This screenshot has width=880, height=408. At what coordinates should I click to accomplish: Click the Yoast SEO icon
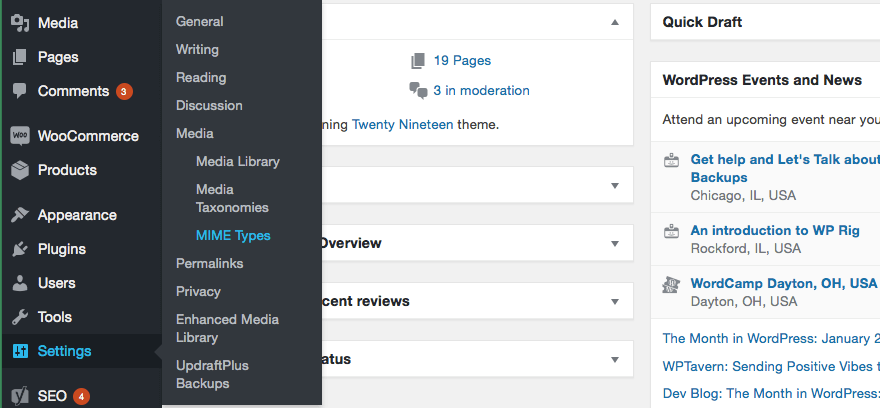pyautogui.click(x=19, y=396)
